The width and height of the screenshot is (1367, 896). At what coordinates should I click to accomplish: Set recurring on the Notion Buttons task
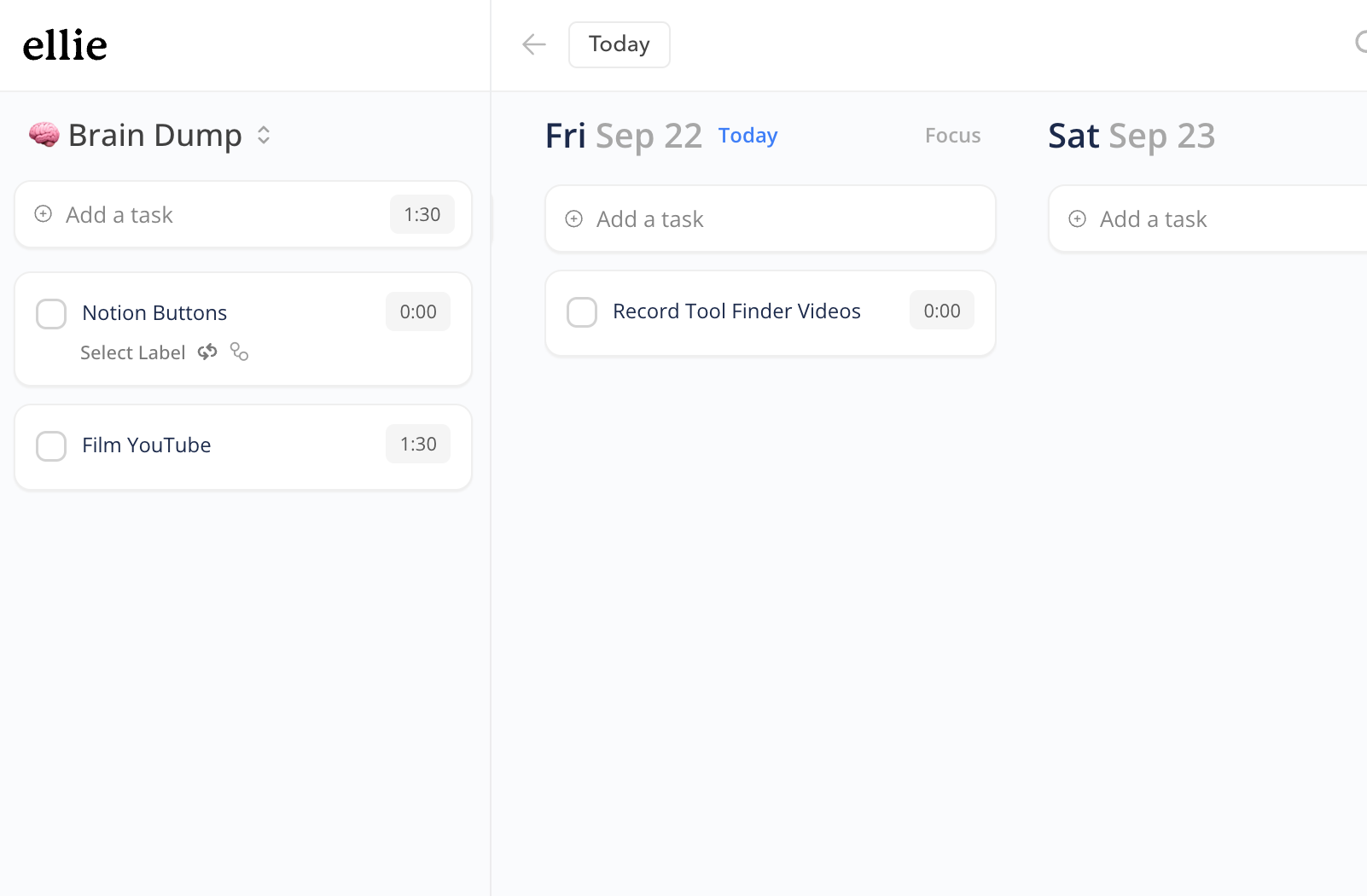click(207, 352)
